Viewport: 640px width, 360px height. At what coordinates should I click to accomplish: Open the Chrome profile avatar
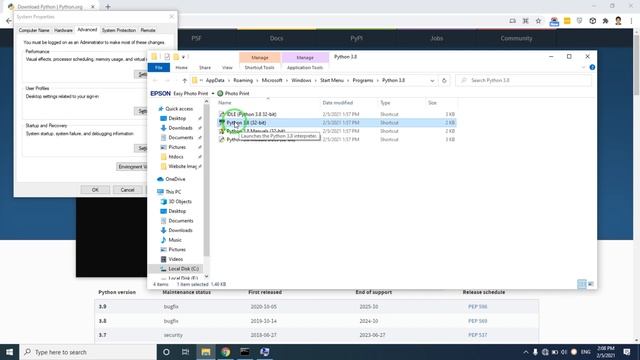coord(618,21)
